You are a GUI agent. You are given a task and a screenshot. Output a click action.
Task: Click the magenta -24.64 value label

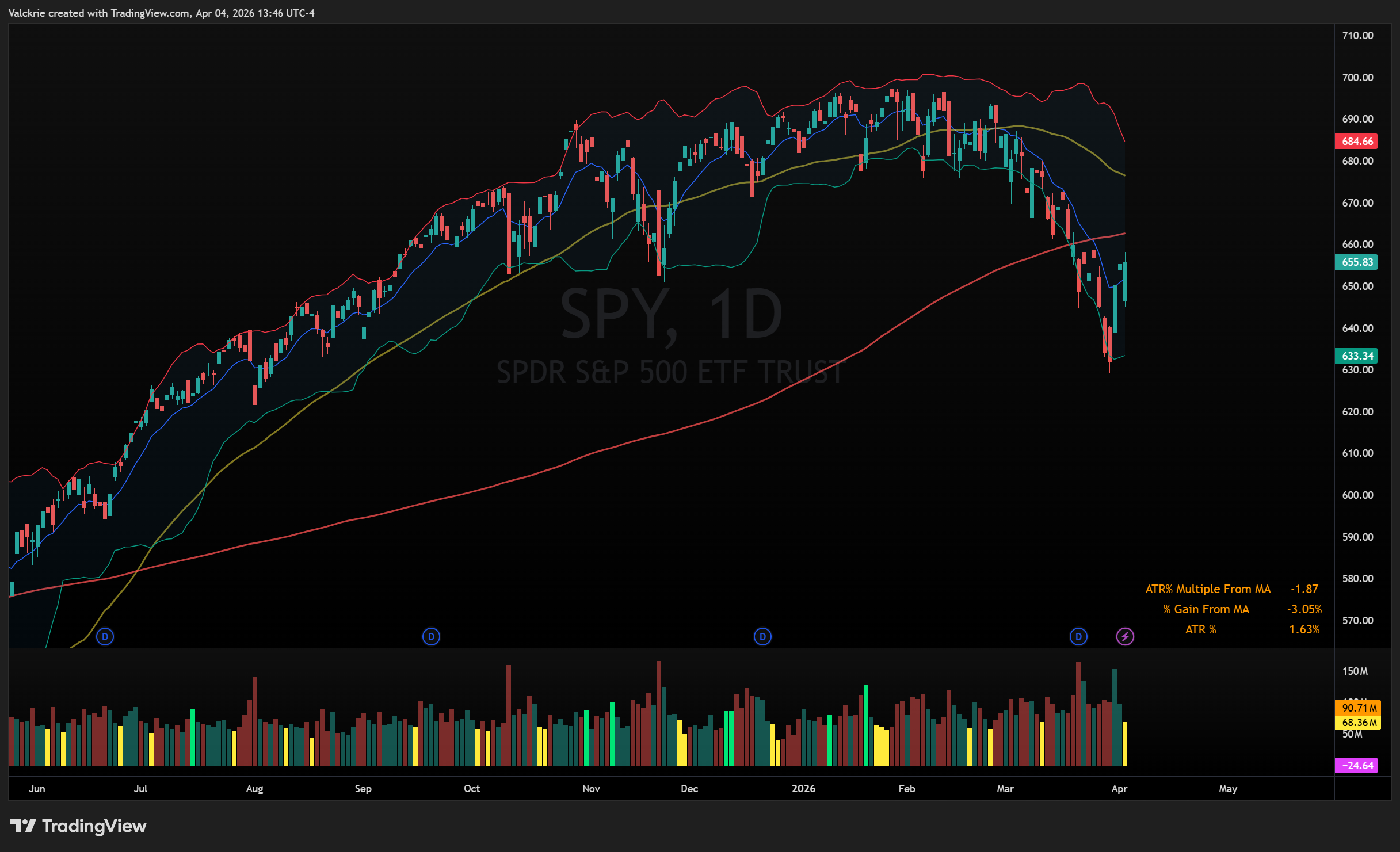click(x=1357, y=766)
